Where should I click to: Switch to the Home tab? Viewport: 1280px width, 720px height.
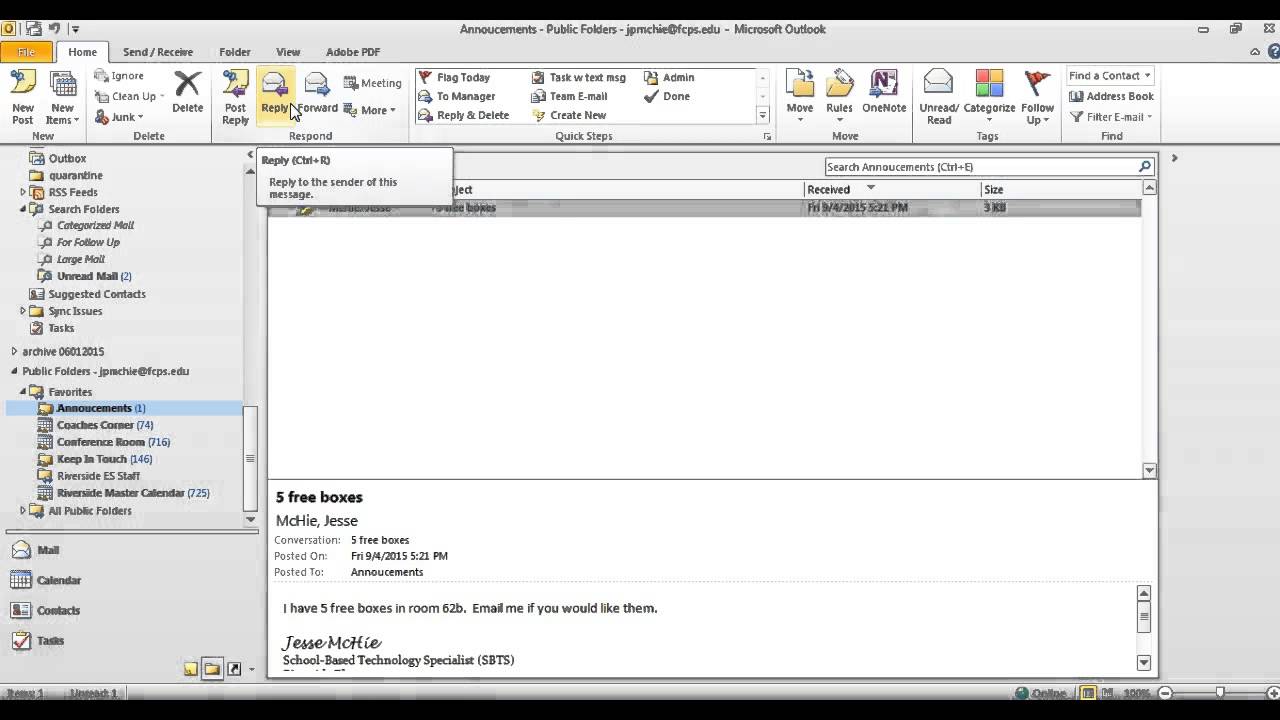[x=83, y=52]
